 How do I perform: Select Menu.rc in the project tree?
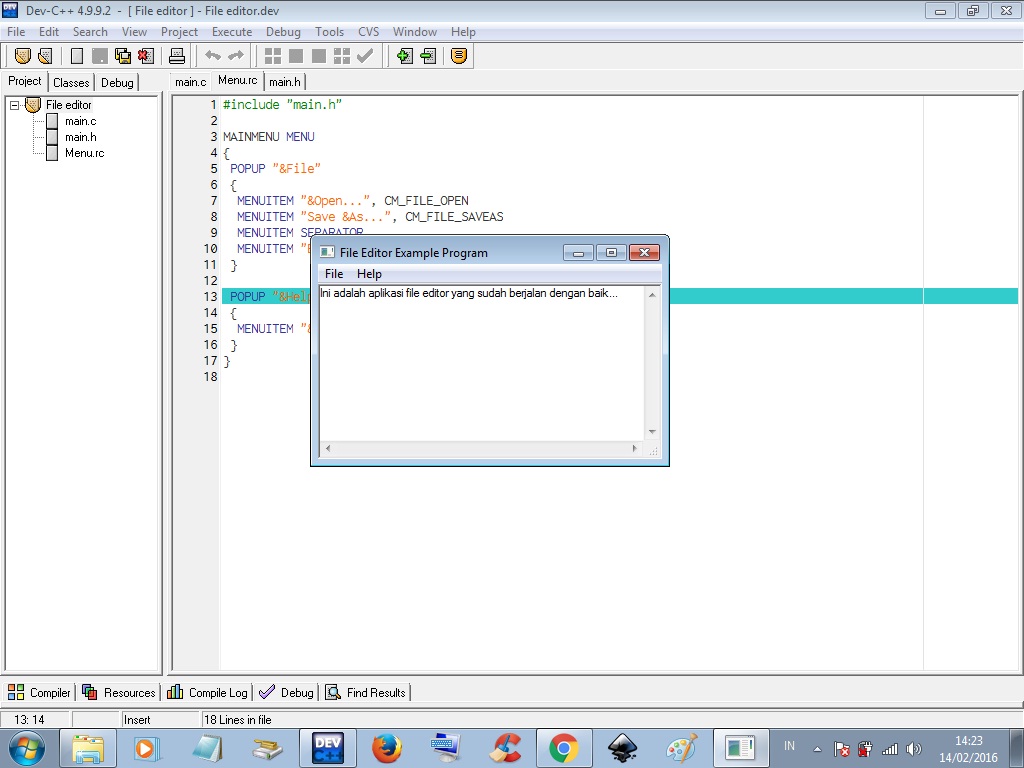tap(84, 153)
